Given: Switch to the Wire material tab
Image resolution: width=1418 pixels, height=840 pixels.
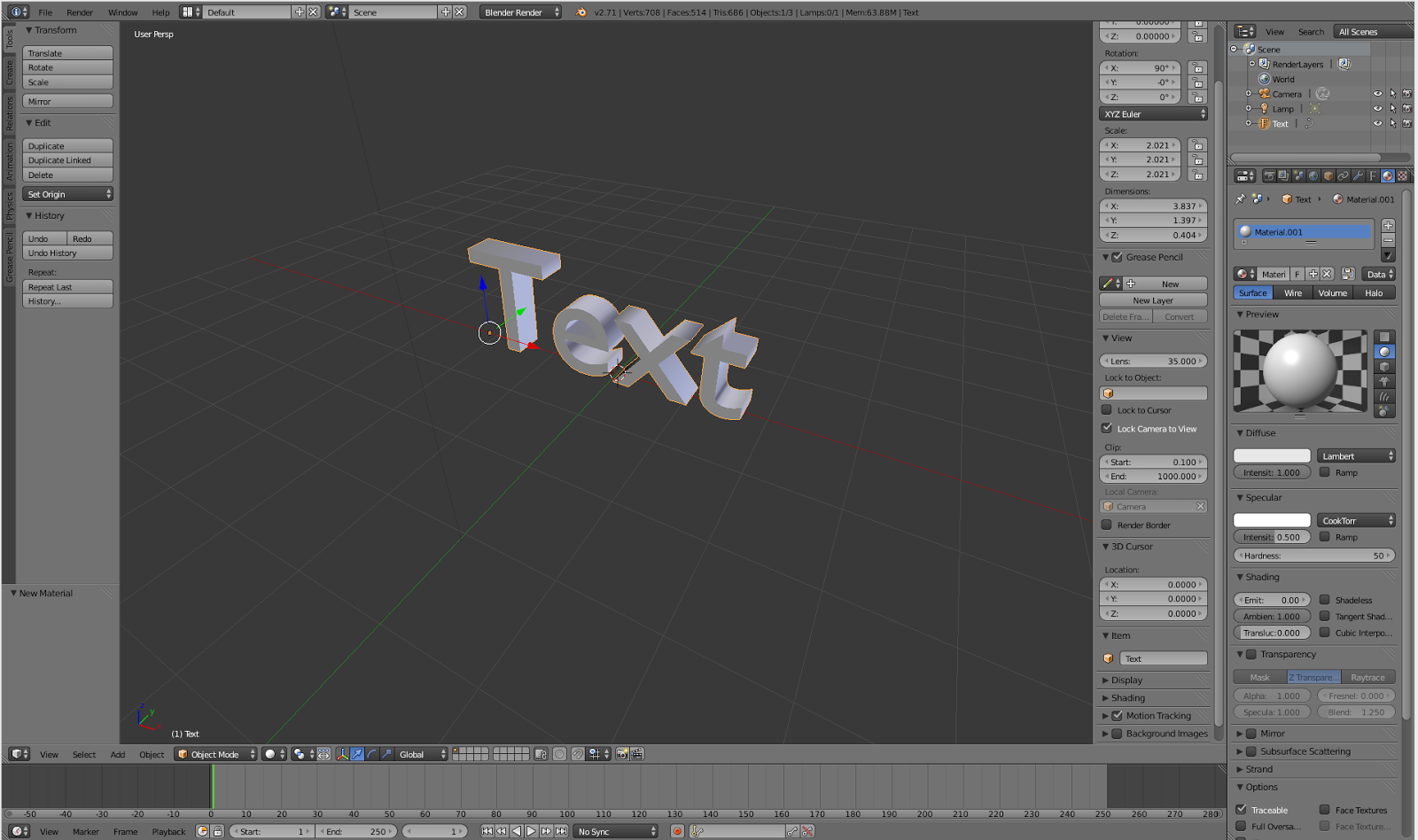Looking at the screenshot, I should click(1293, 293).
